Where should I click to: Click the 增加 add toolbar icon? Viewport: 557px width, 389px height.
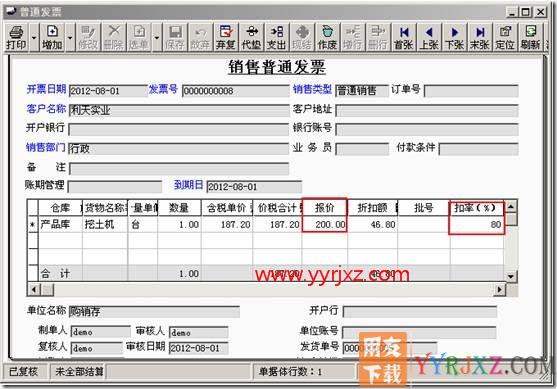coord(52,38)
